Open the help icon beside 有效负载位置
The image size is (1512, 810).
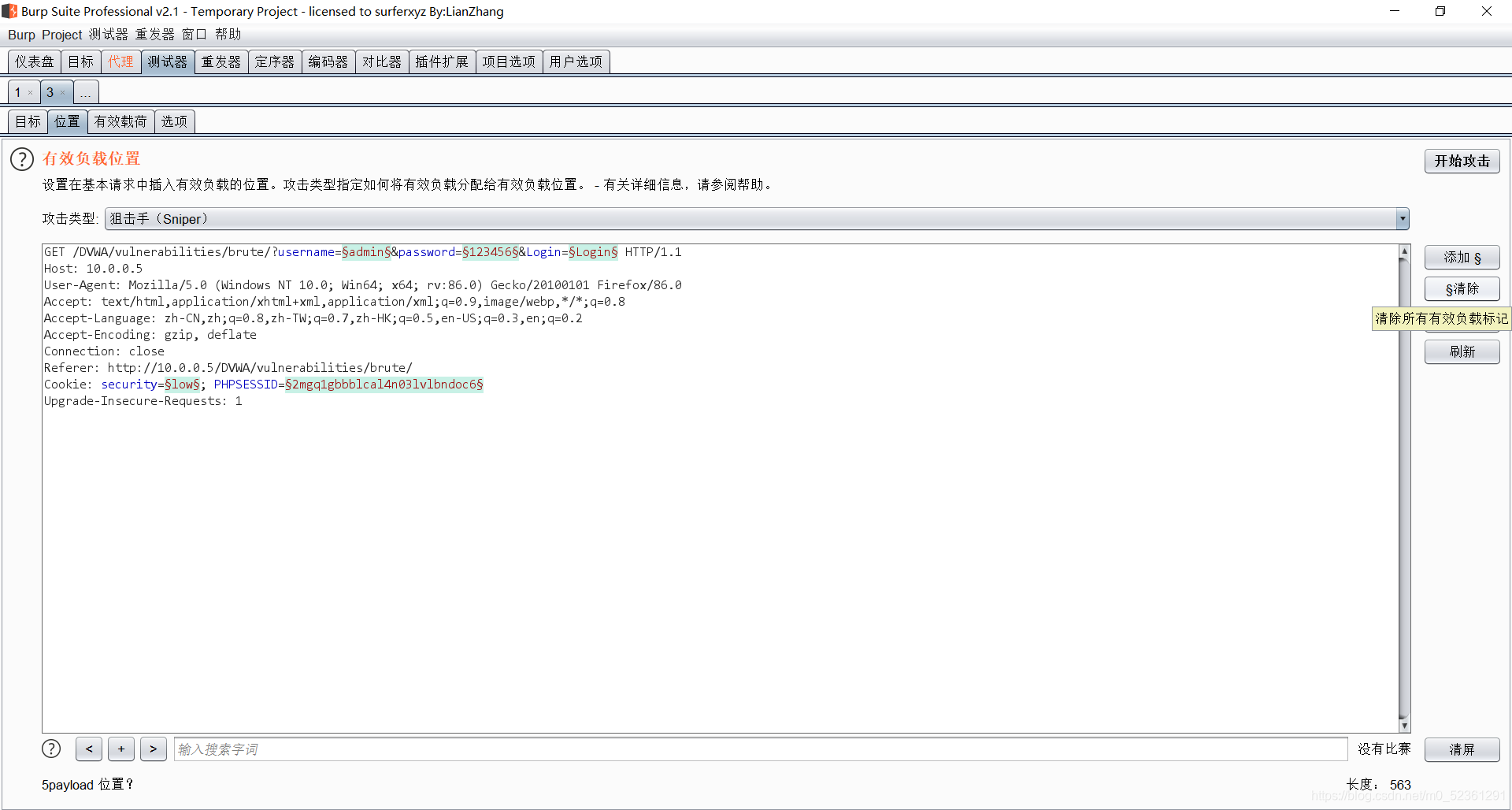22,159
